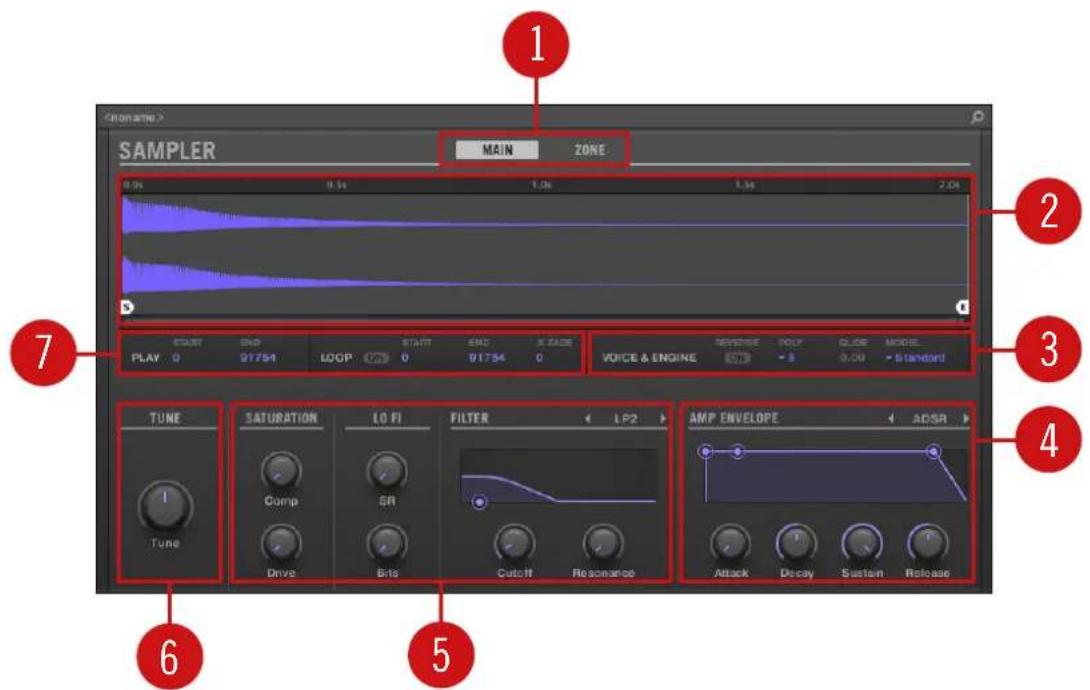Viewport: 1090px width, 690px height.
Task: Click the 1.0s mark on timeline ruler
Action: tap(542, 186)
